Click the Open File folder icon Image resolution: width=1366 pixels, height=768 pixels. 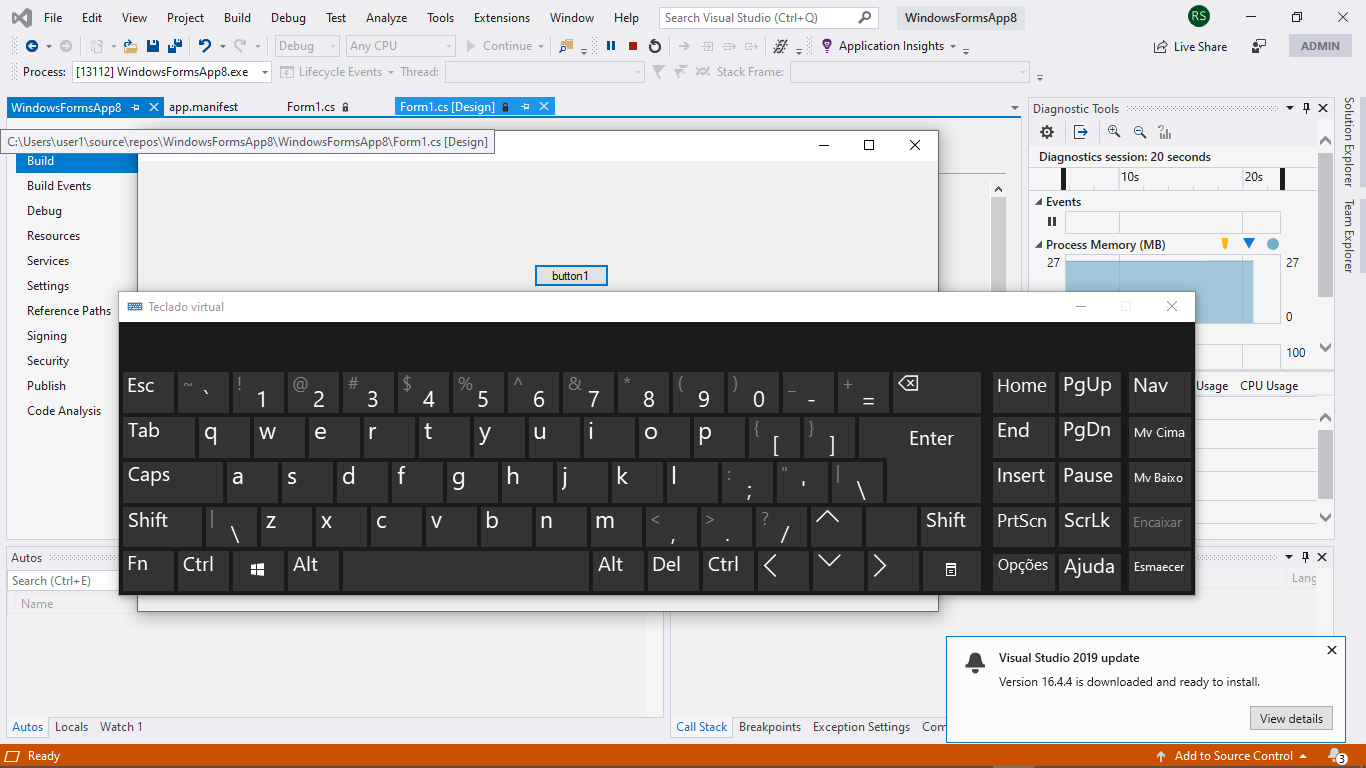(x=131, y=46)
